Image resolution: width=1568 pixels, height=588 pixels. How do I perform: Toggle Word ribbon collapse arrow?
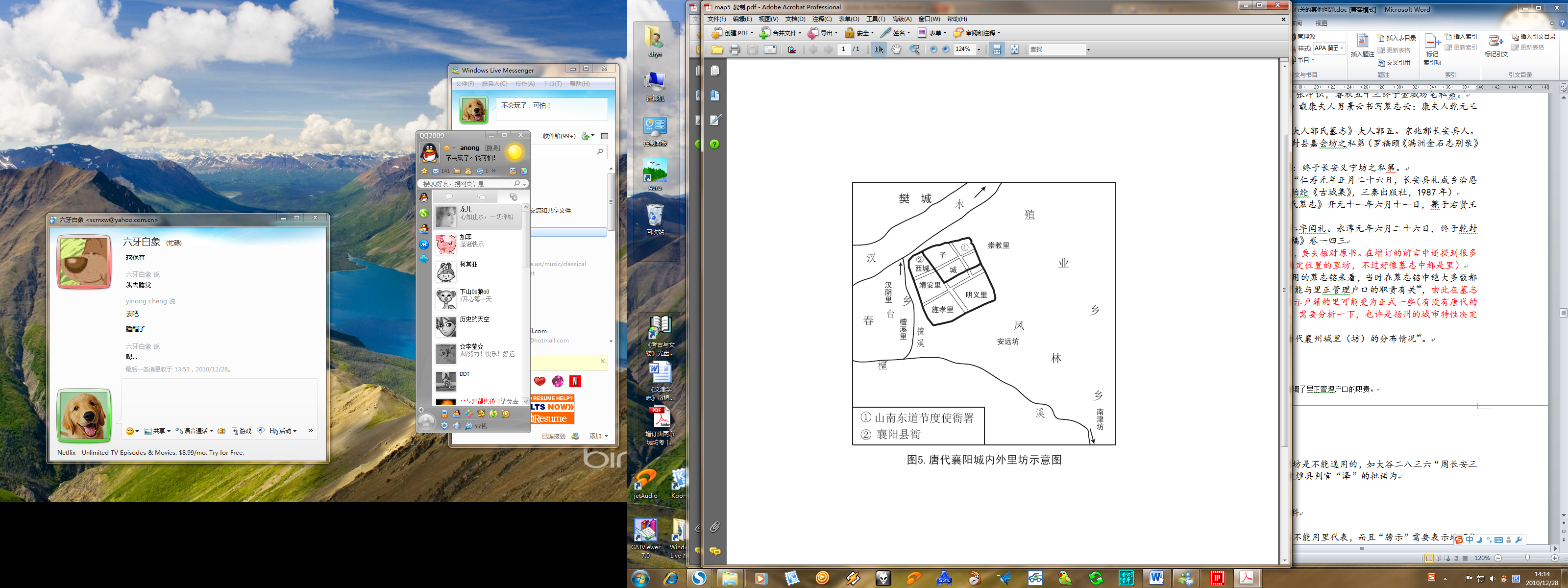[1551, 24]
